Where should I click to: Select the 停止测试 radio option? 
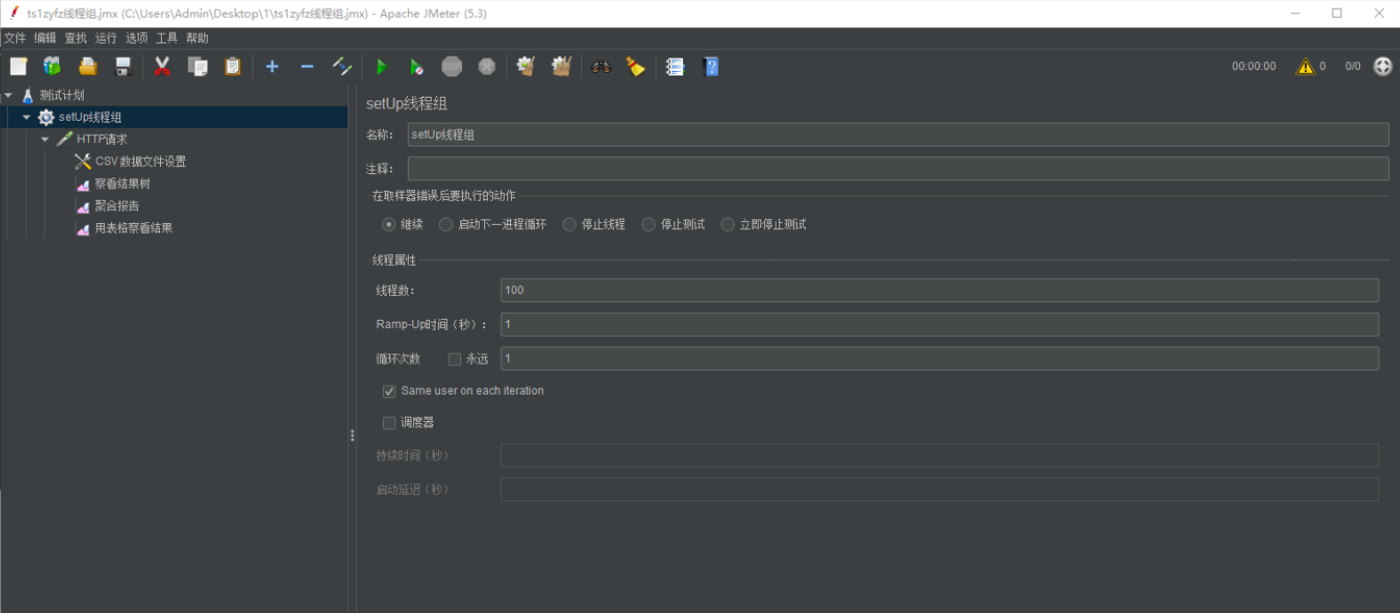648,224
